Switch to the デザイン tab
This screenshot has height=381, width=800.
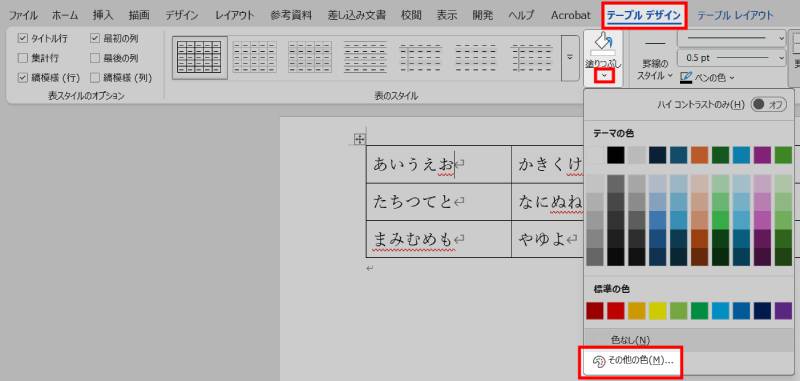point(182,15)
